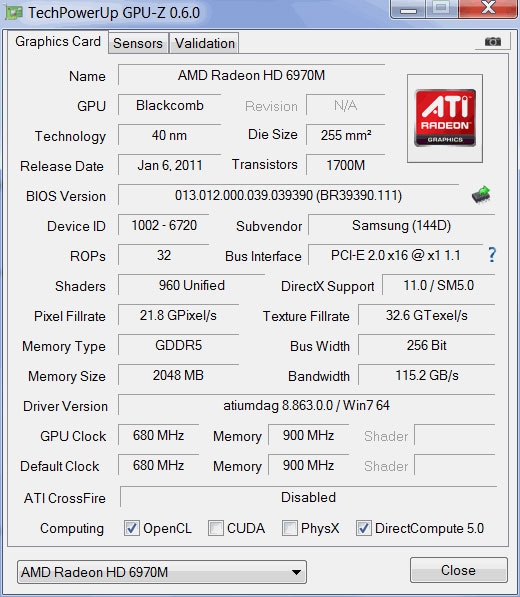The height and width of the screenshot is (597, 520).
Task: Click the camera screenshot icon
Action: pyautogui.click(x=493, y=41)
